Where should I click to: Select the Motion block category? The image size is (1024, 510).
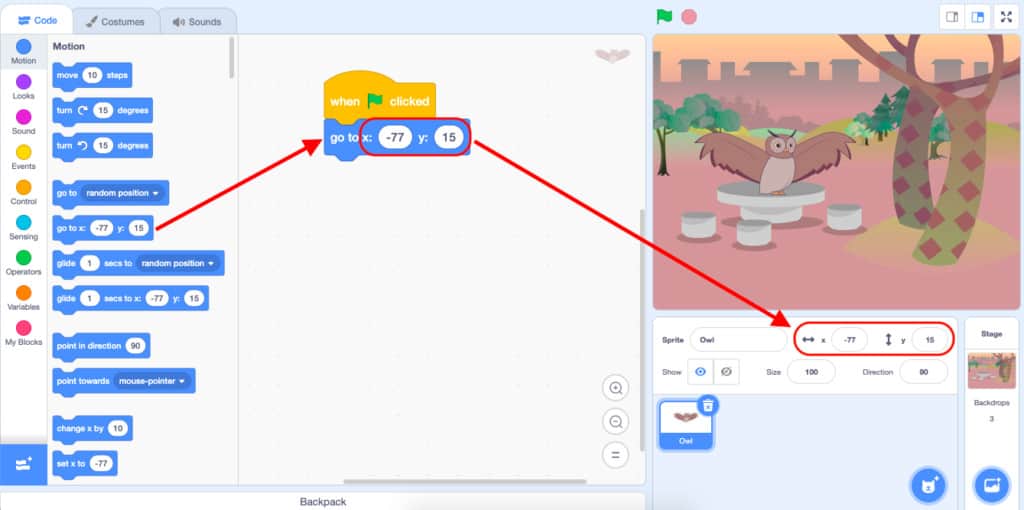(24, 52)
